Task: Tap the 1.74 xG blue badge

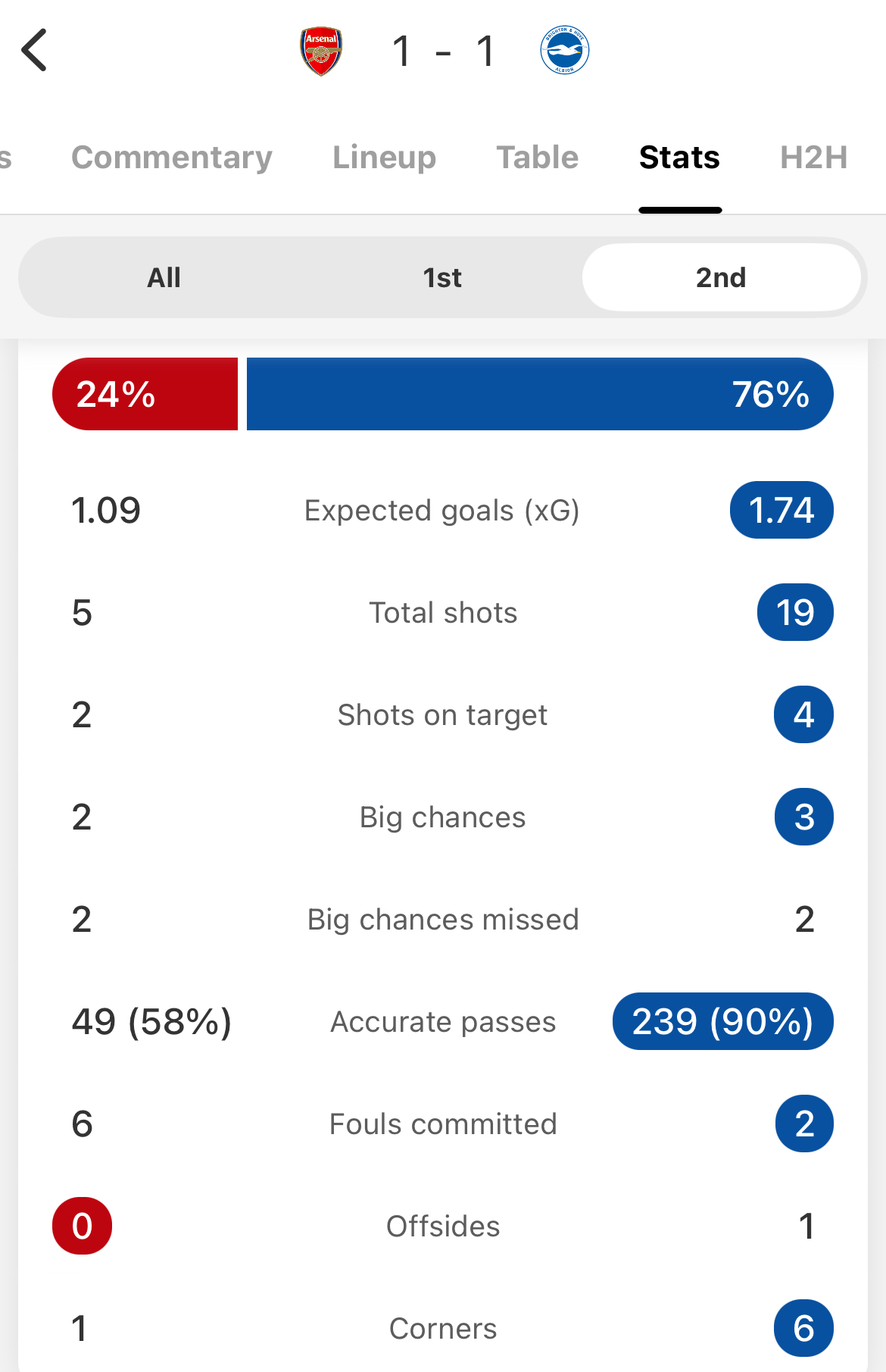Action: [781, 510]
